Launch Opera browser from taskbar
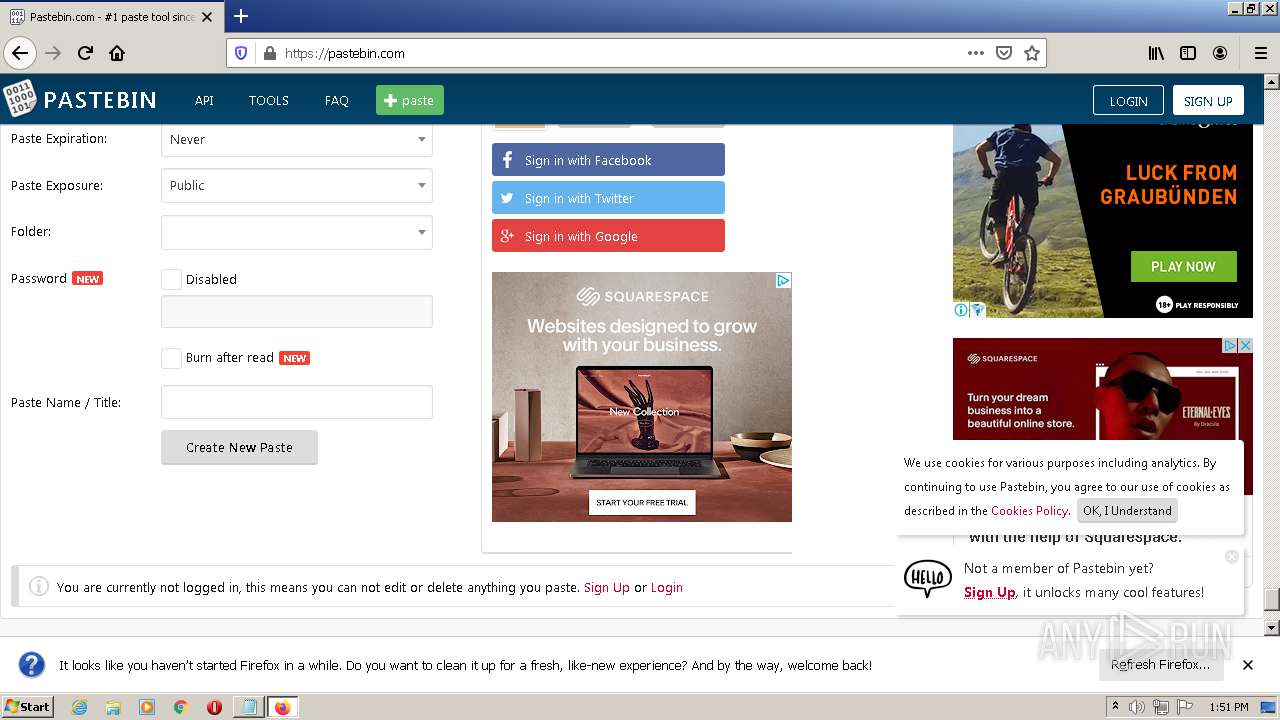The image size is (1280, 720). 214,707
